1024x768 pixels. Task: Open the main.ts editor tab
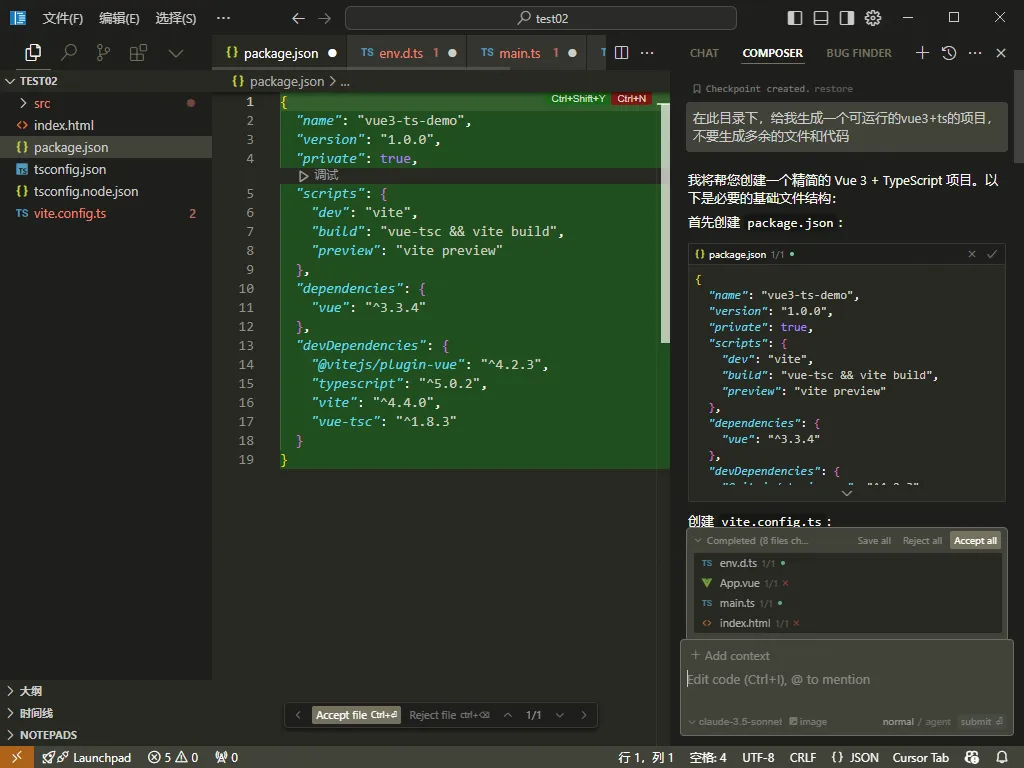pyautogui.click(x=519, y=53)
